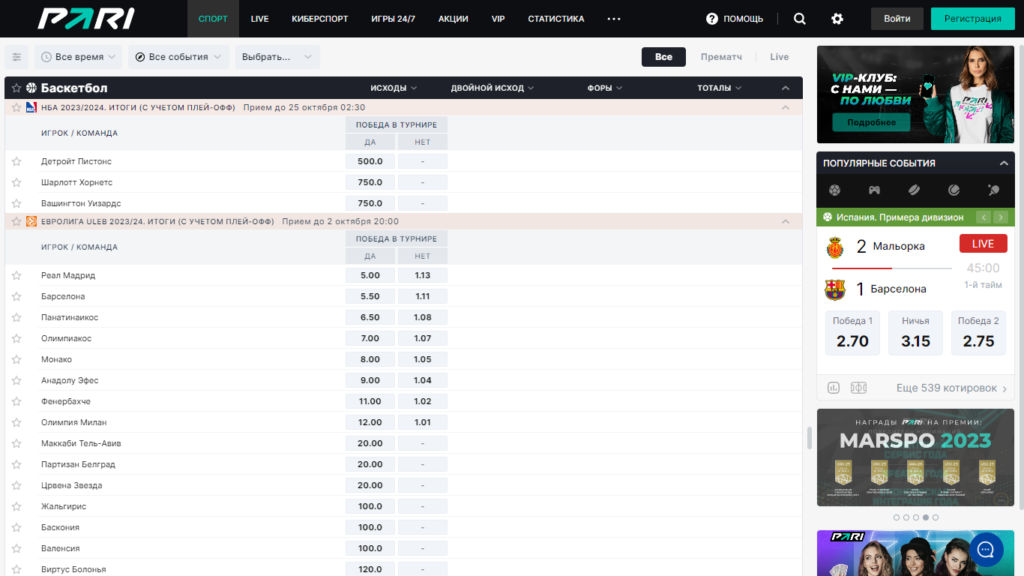This screenshot has width=1024, height=576.
Task: Select first carousel dot under MARSPO banner
Action: tap(896, 517)
